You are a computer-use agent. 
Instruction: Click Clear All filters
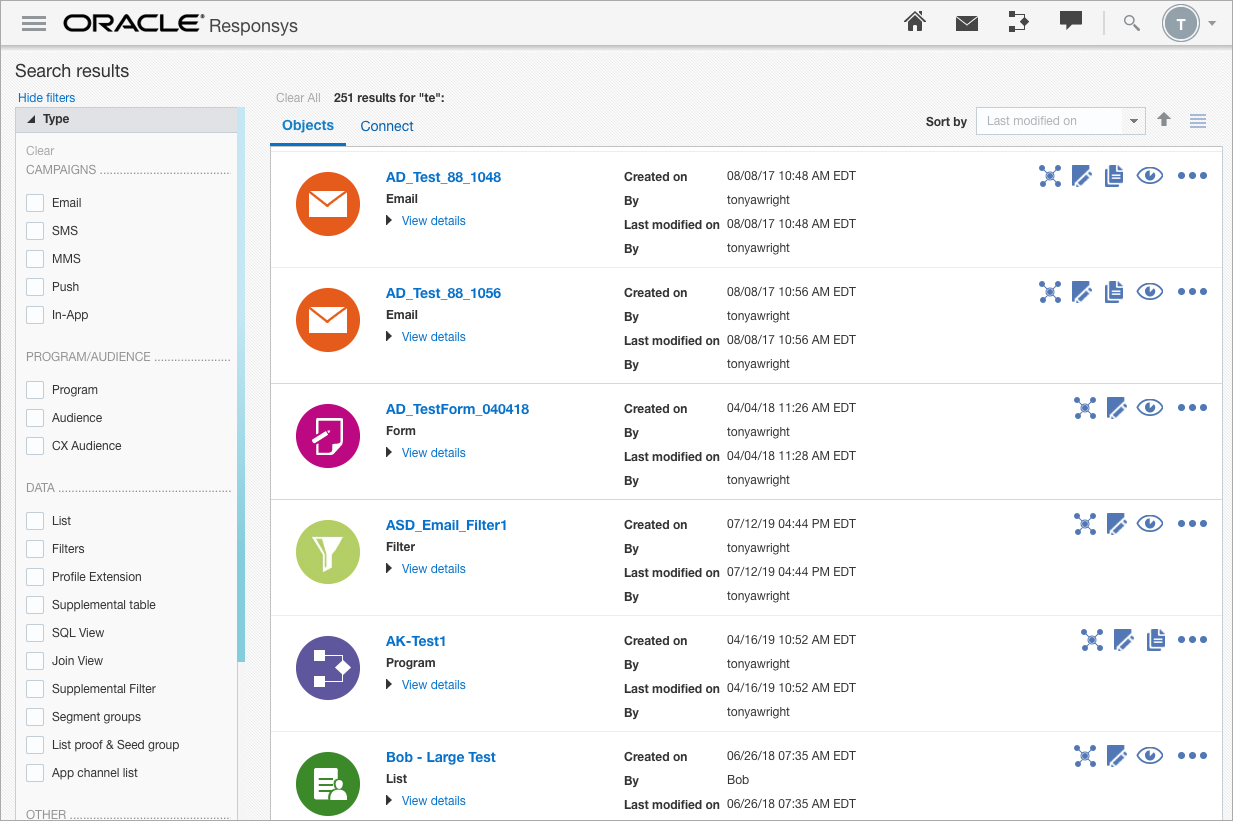tap(298, 98)
